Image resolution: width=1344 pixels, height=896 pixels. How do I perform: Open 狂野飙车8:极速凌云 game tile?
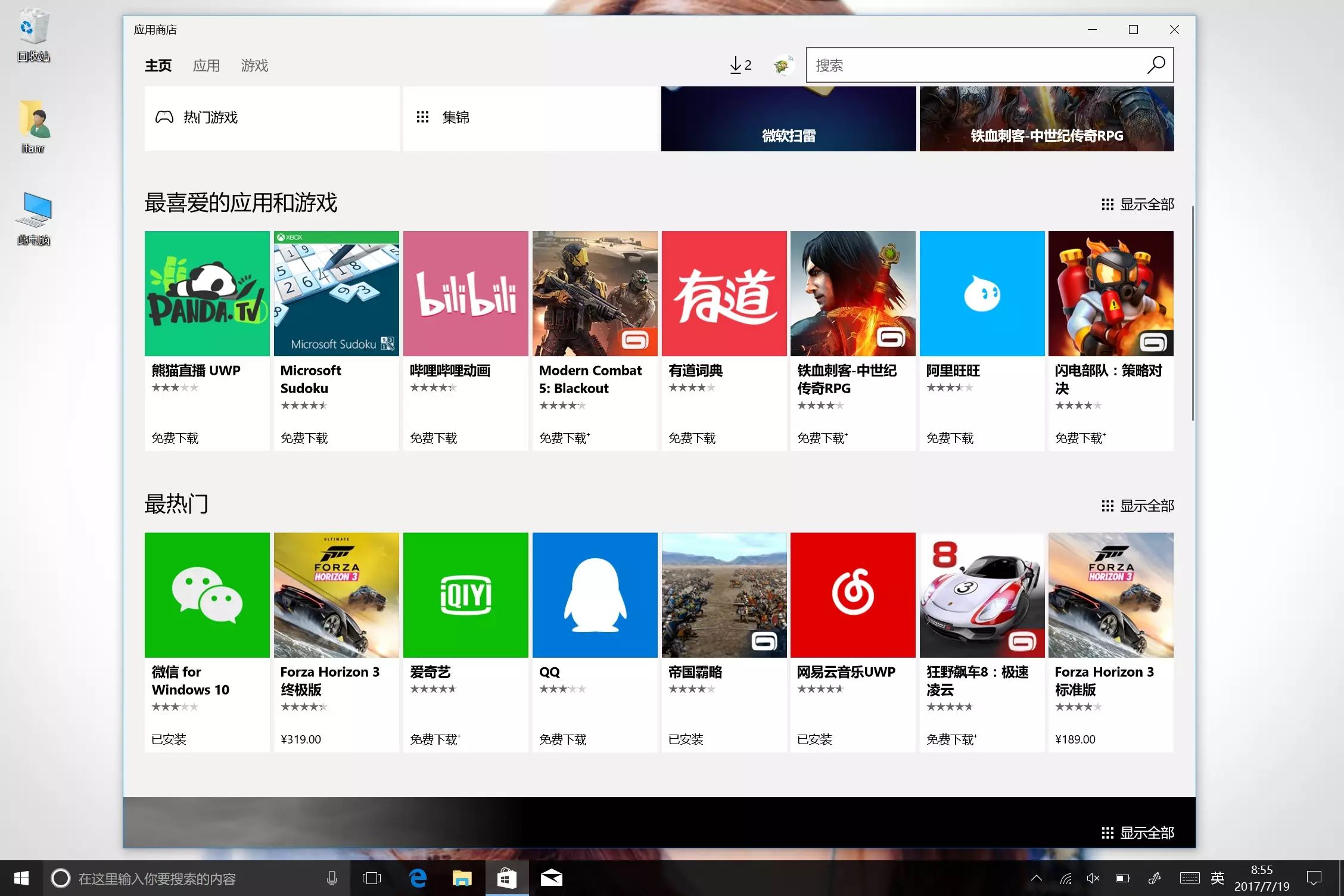982,642
